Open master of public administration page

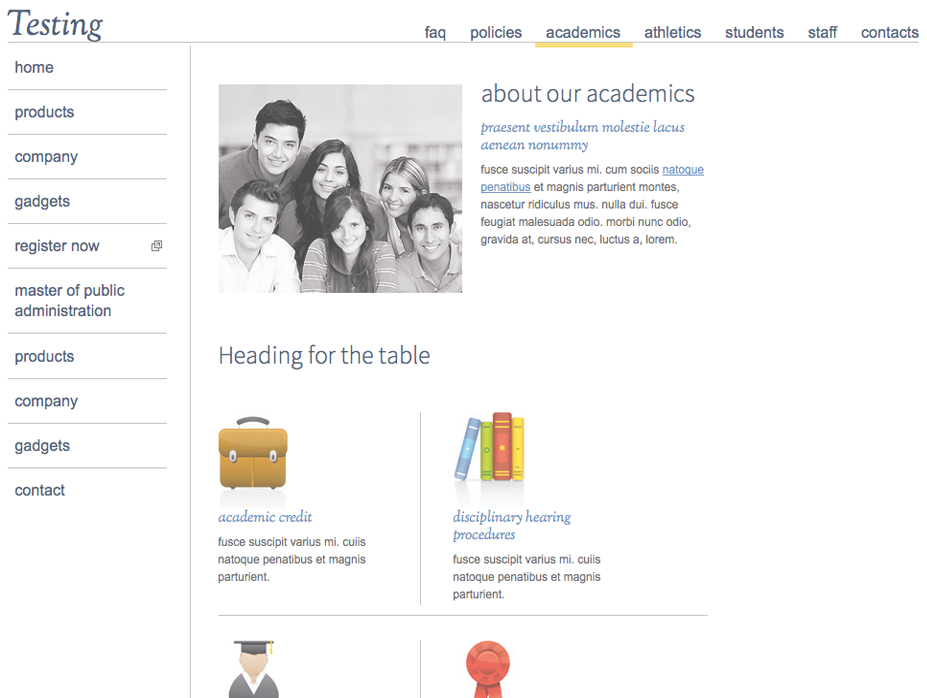click(x=70, y=301)
